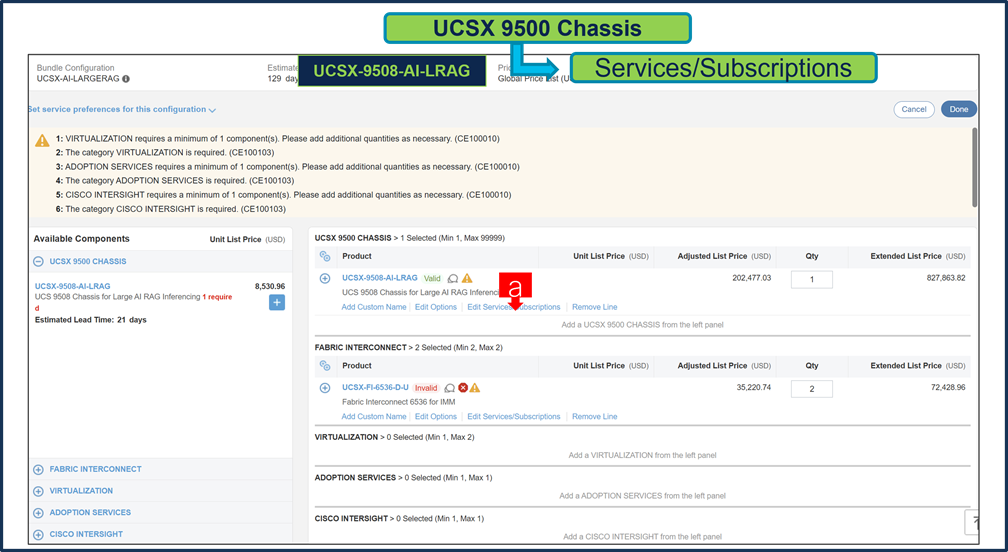Screen dimensions: 1008x552
Task: Click warning message 2 about VIRTUALIZATION category
Action: [165, 152]
